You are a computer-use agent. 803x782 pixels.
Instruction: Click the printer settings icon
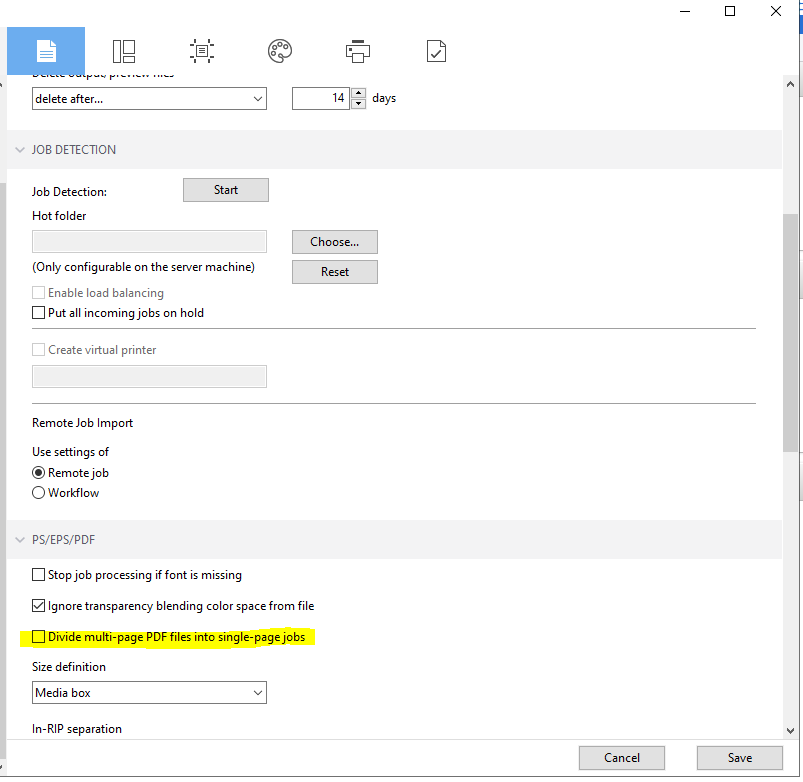(357, 50)
